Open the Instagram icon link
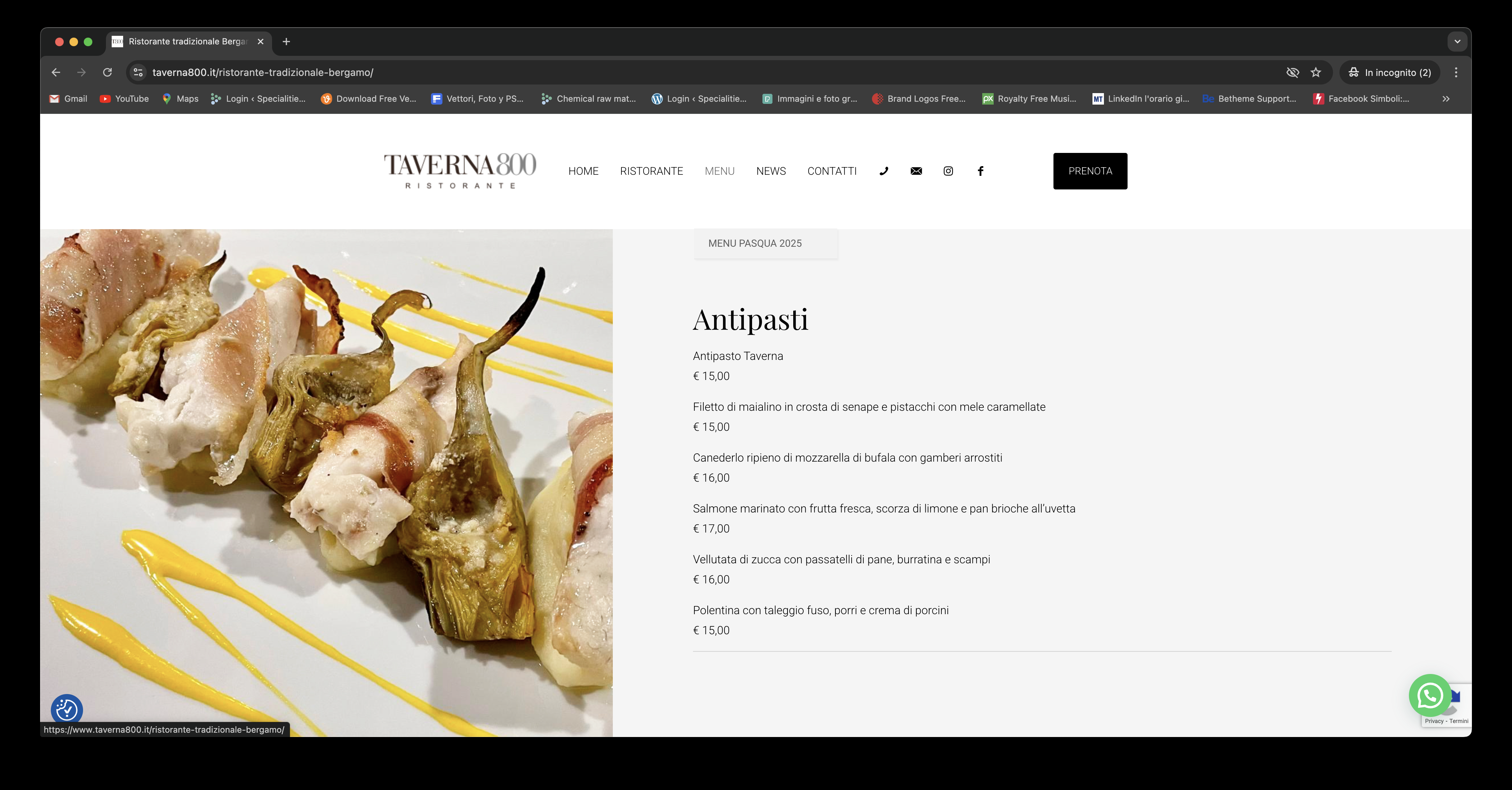 pyautogui.click(x=948, y=171)
